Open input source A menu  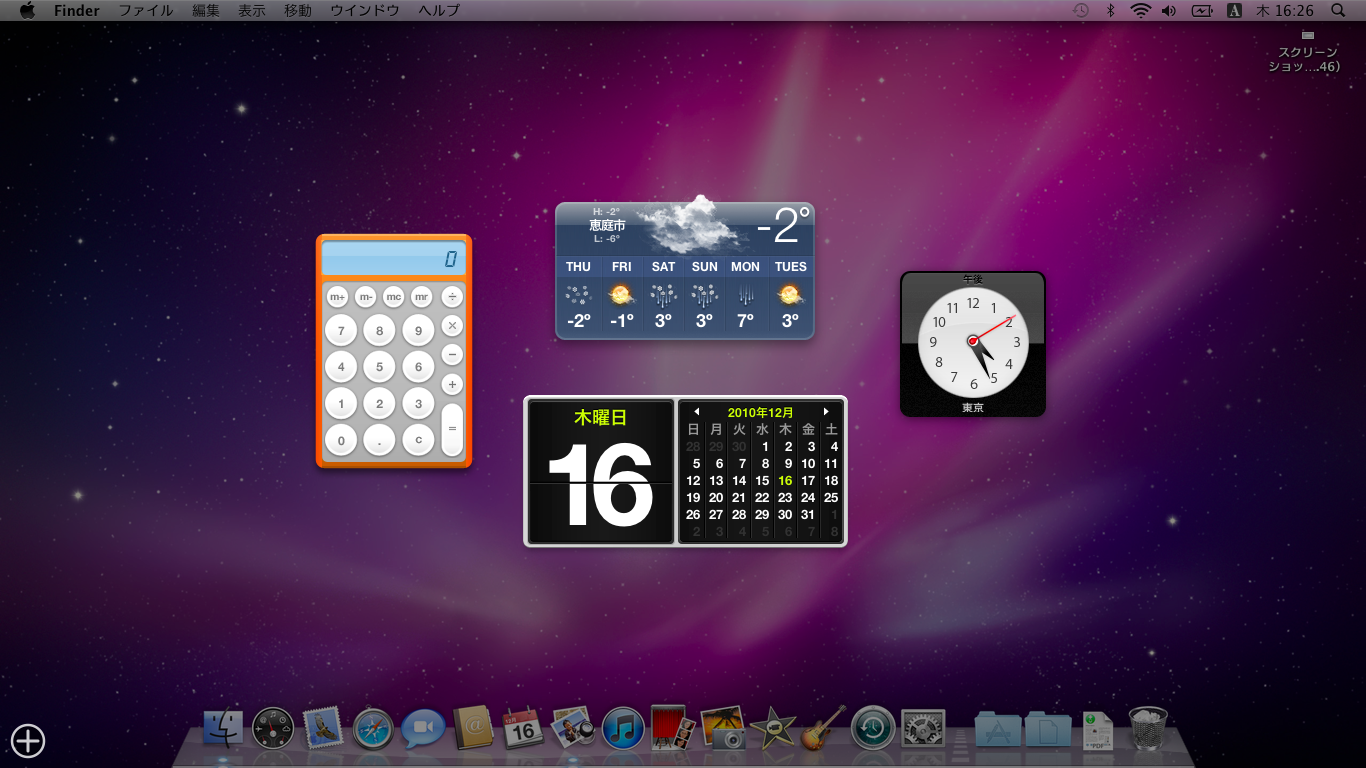tap(1234, 10)
